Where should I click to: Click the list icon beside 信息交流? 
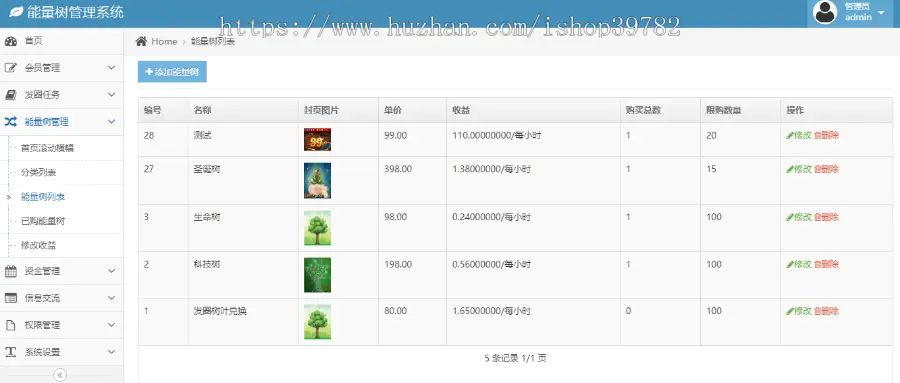click(x=11, y=298)
